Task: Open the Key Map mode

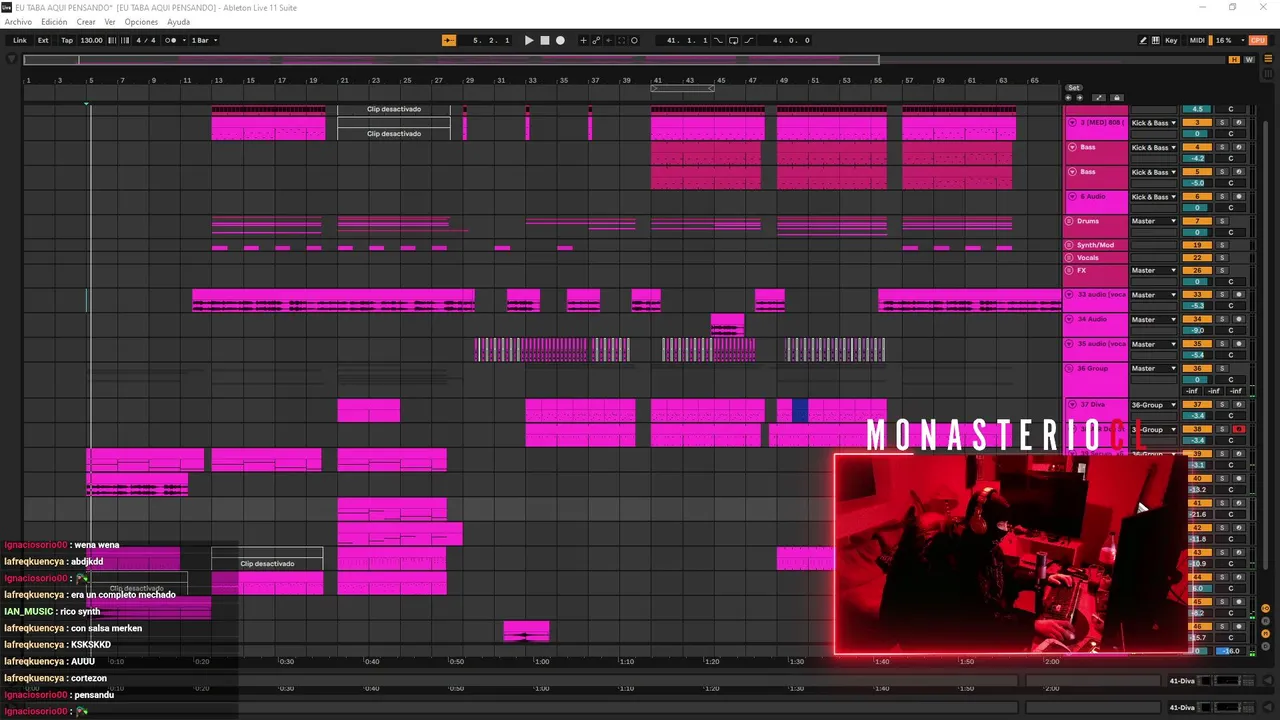Action: click(1171, 40)
